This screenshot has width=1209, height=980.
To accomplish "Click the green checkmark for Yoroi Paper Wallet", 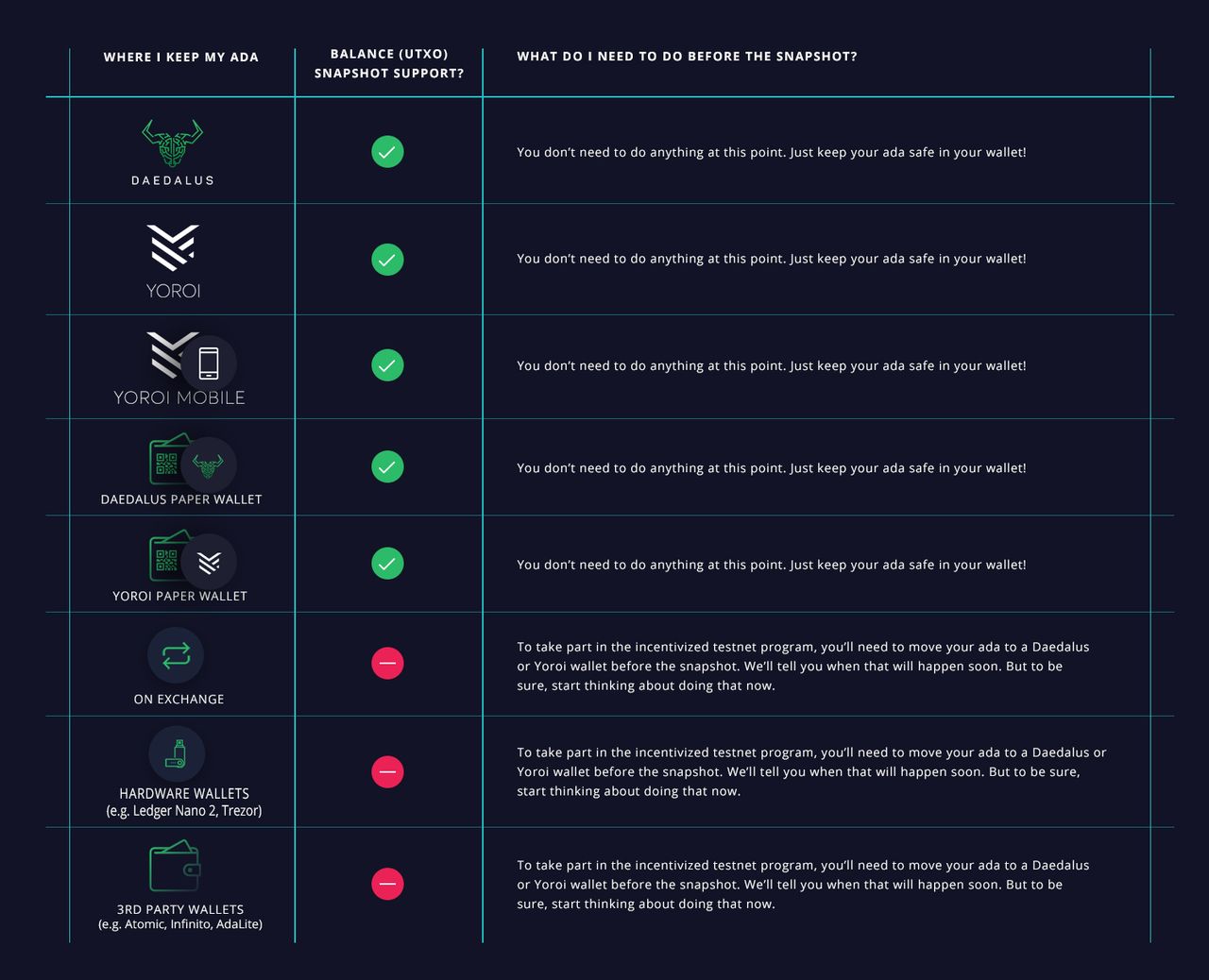I will 387,564.
